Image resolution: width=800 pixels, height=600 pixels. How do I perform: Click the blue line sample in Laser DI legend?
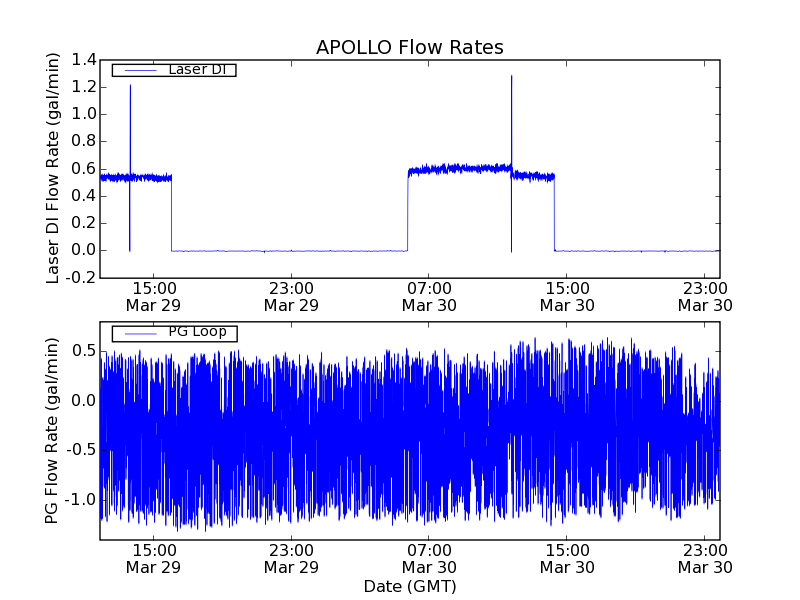140,70
